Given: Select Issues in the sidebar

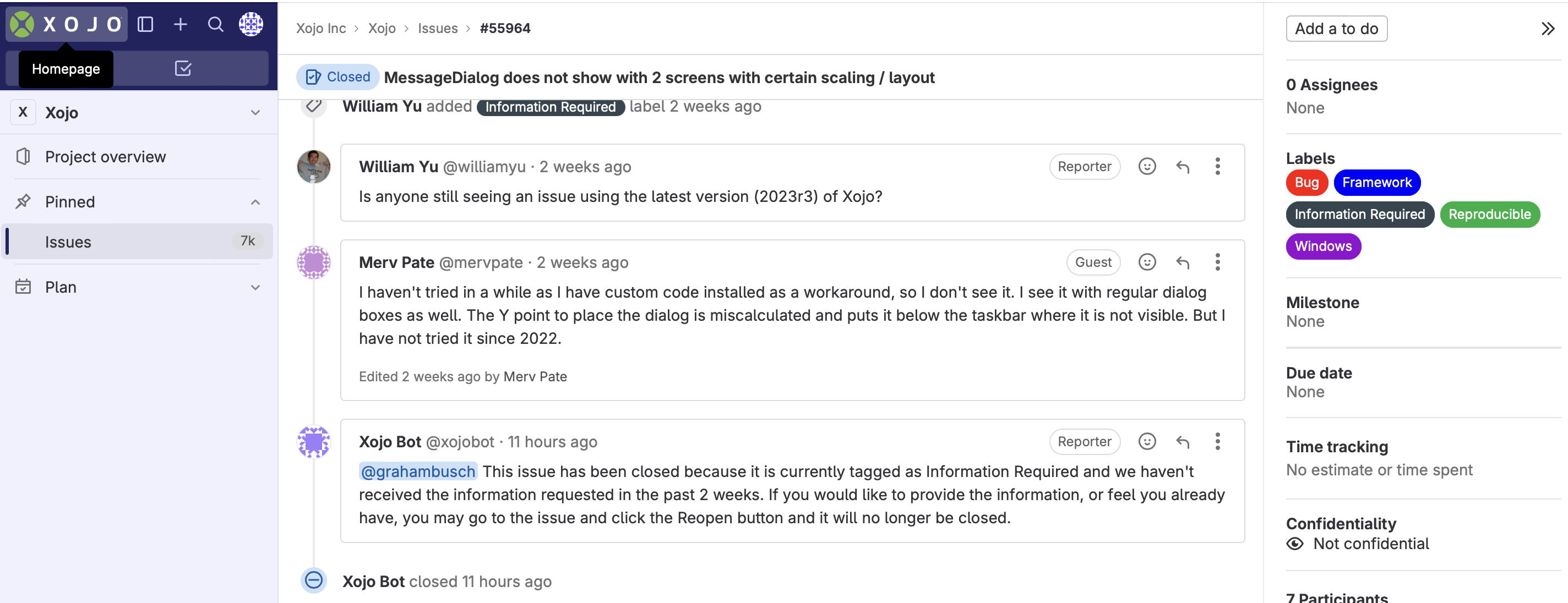Looking at the screenshot, I should point(68,242).
